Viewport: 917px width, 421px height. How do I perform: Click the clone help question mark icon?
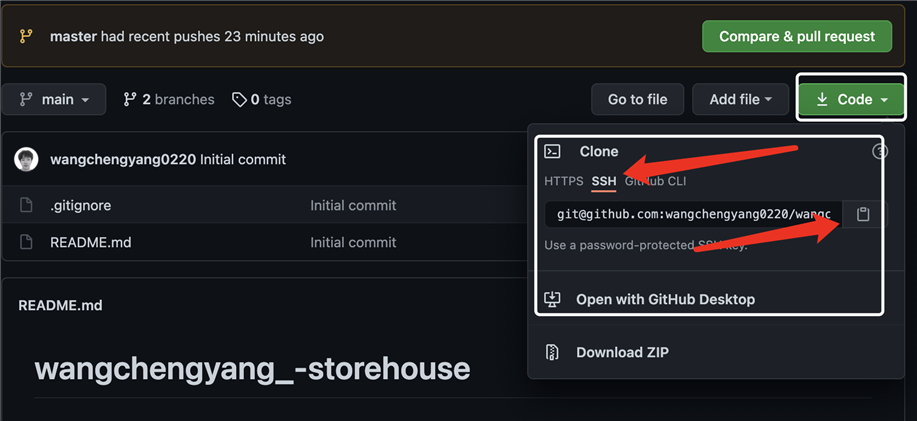880,152
